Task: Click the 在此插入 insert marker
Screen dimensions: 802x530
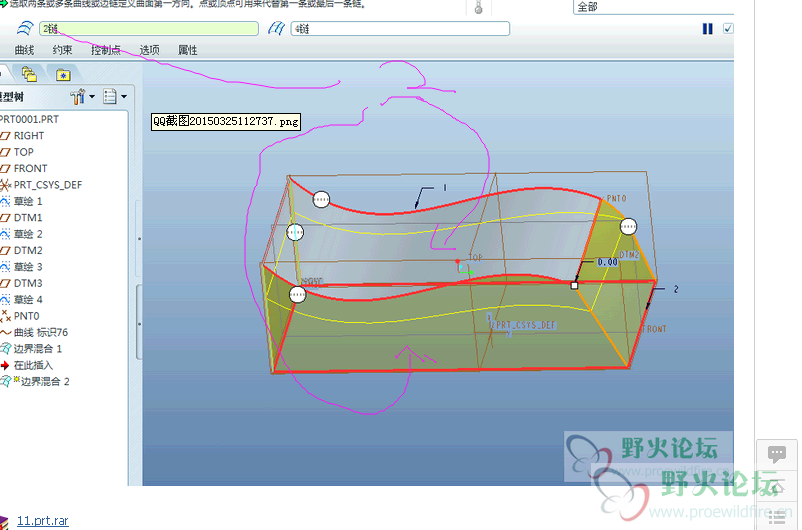Action: pyautogui.click(x=33, y=365)
